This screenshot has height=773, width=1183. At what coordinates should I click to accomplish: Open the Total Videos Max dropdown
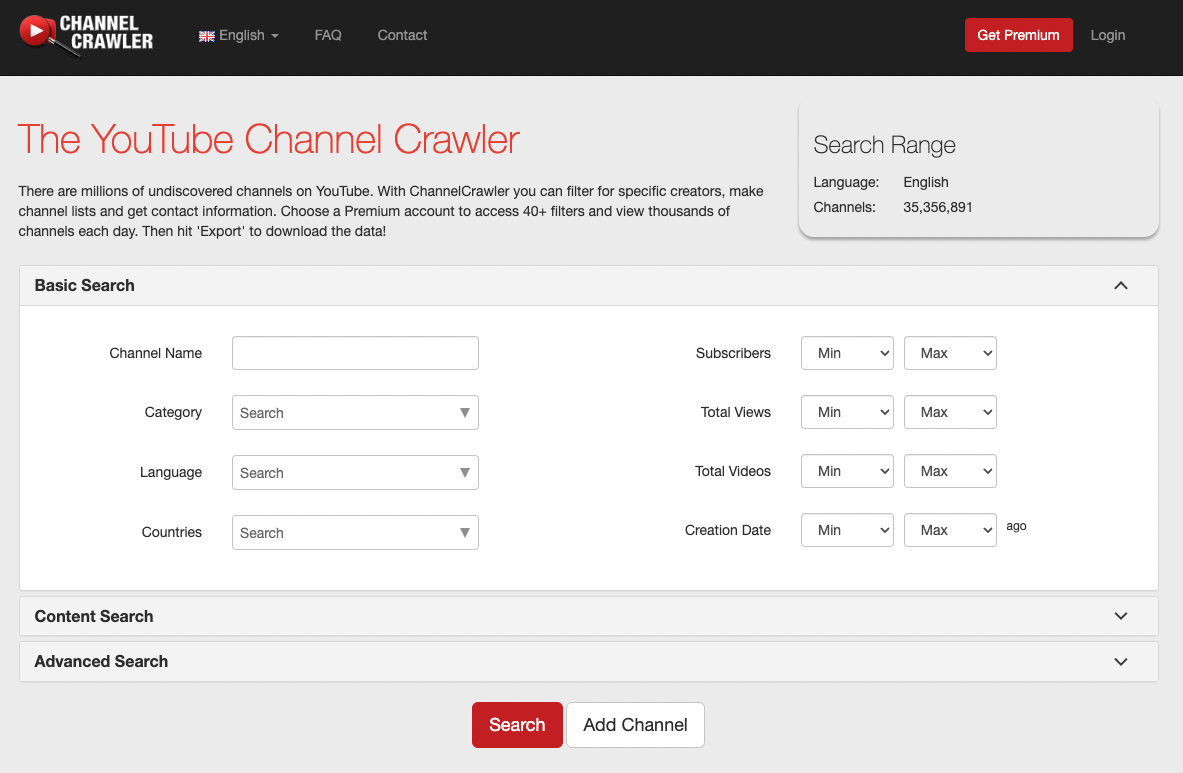click(949, 471)
